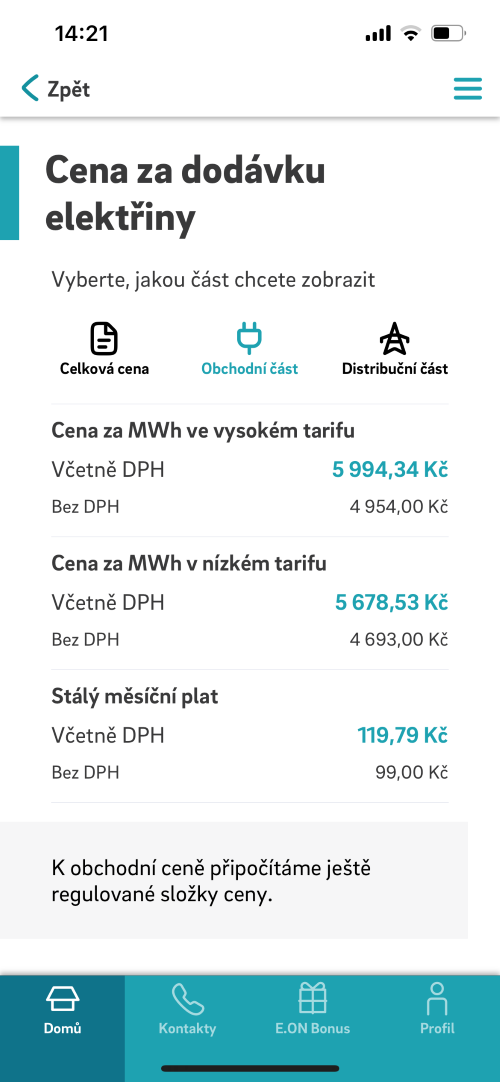
Task: Open the E.ON Bonus tab label
Action: point(312,1028)
